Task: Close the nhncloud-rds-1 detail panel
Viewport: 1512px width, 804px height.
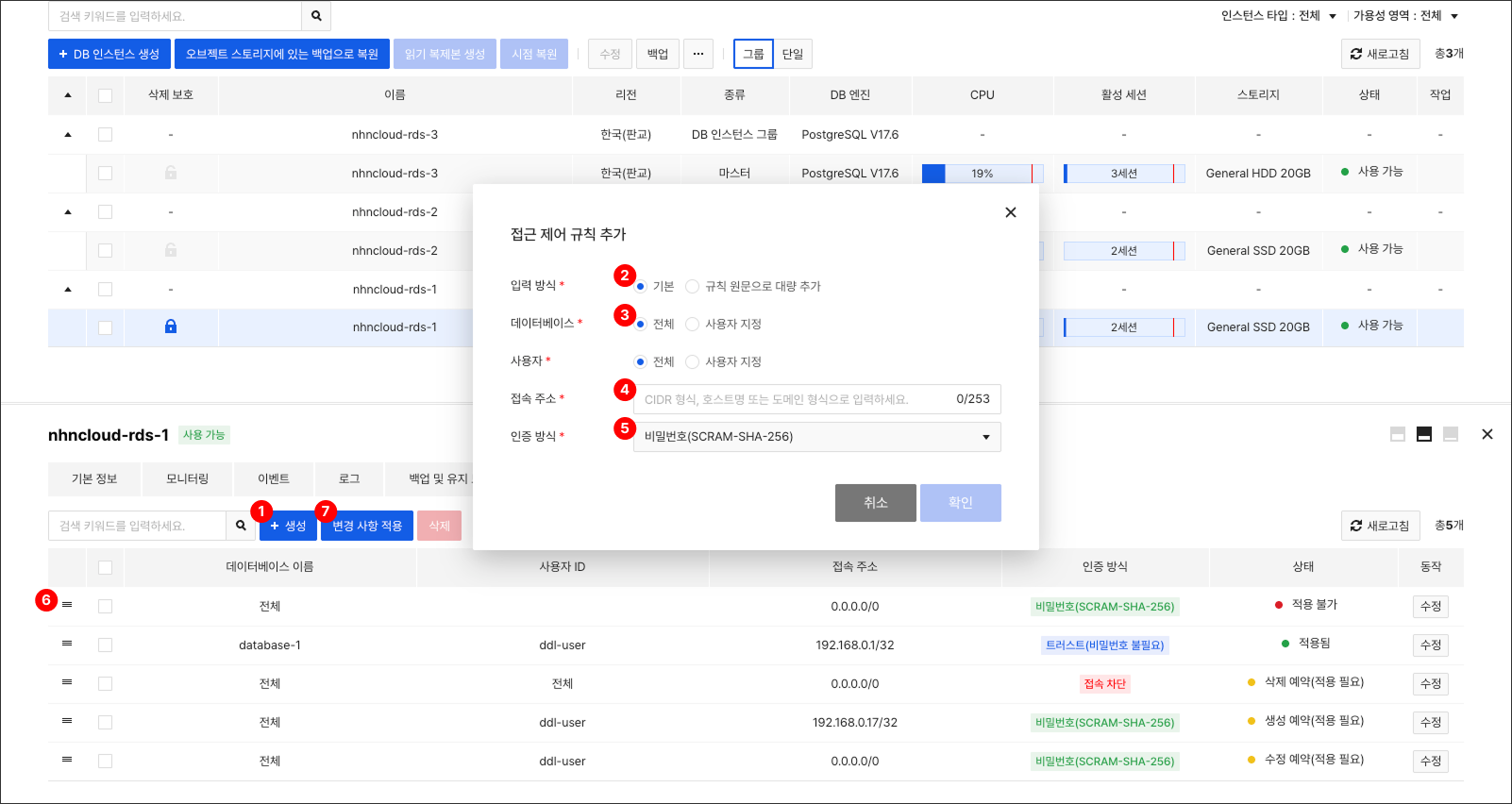Action: pos(1487,434)
